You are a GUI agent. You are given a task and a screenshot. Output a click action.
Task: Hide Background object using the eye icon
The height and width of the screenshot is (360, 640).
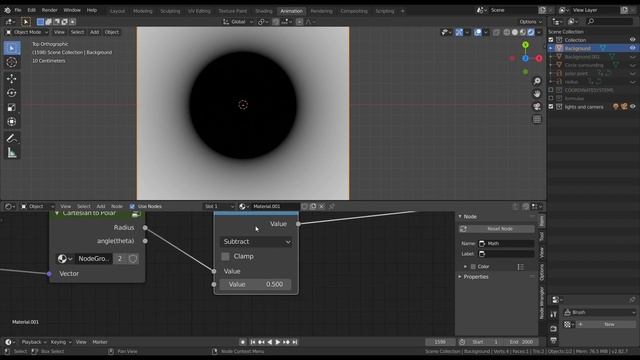(x=633, y=48)
